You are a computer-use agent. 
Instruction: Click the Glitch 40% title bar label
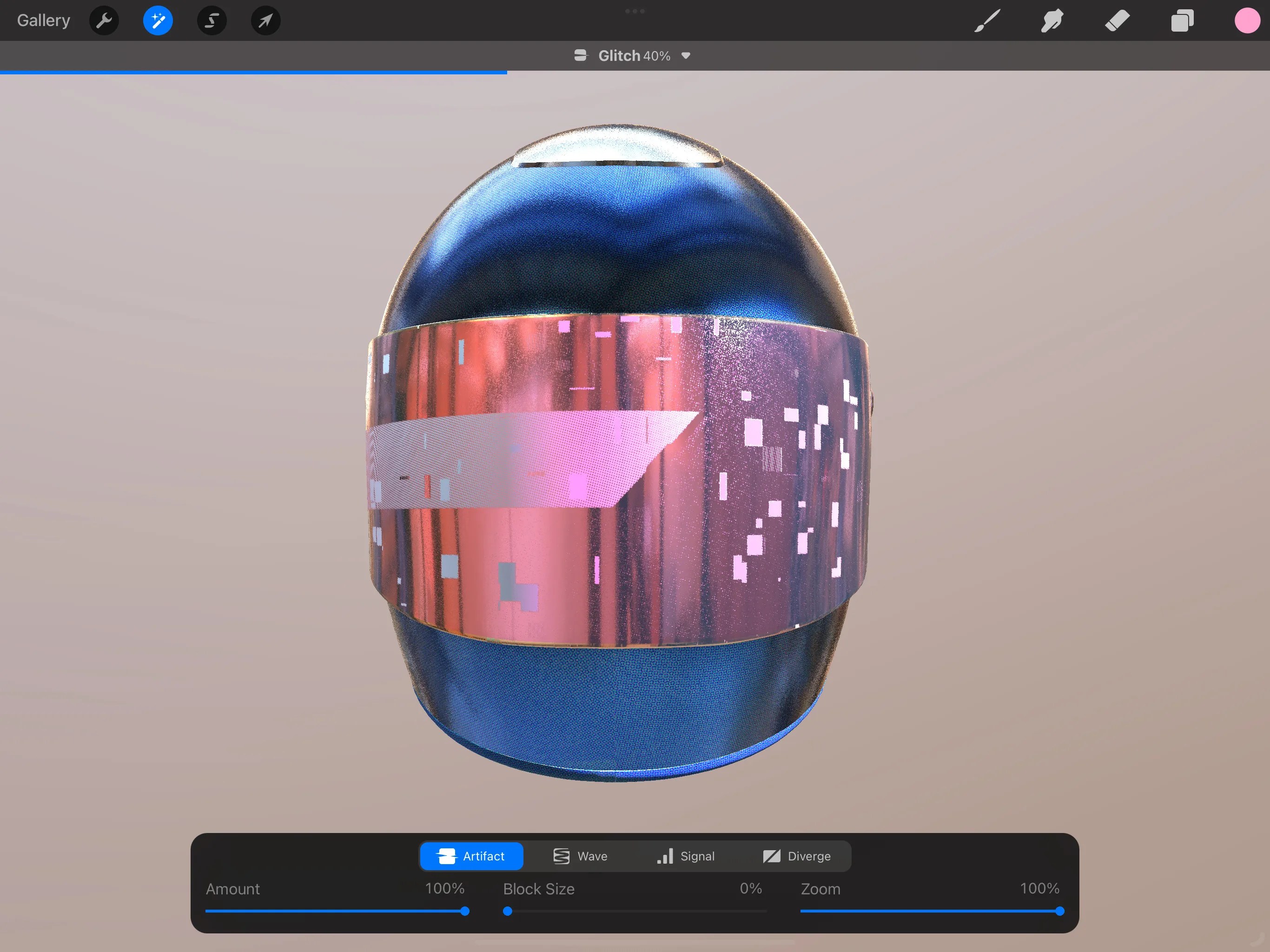(x=632, y=55)
